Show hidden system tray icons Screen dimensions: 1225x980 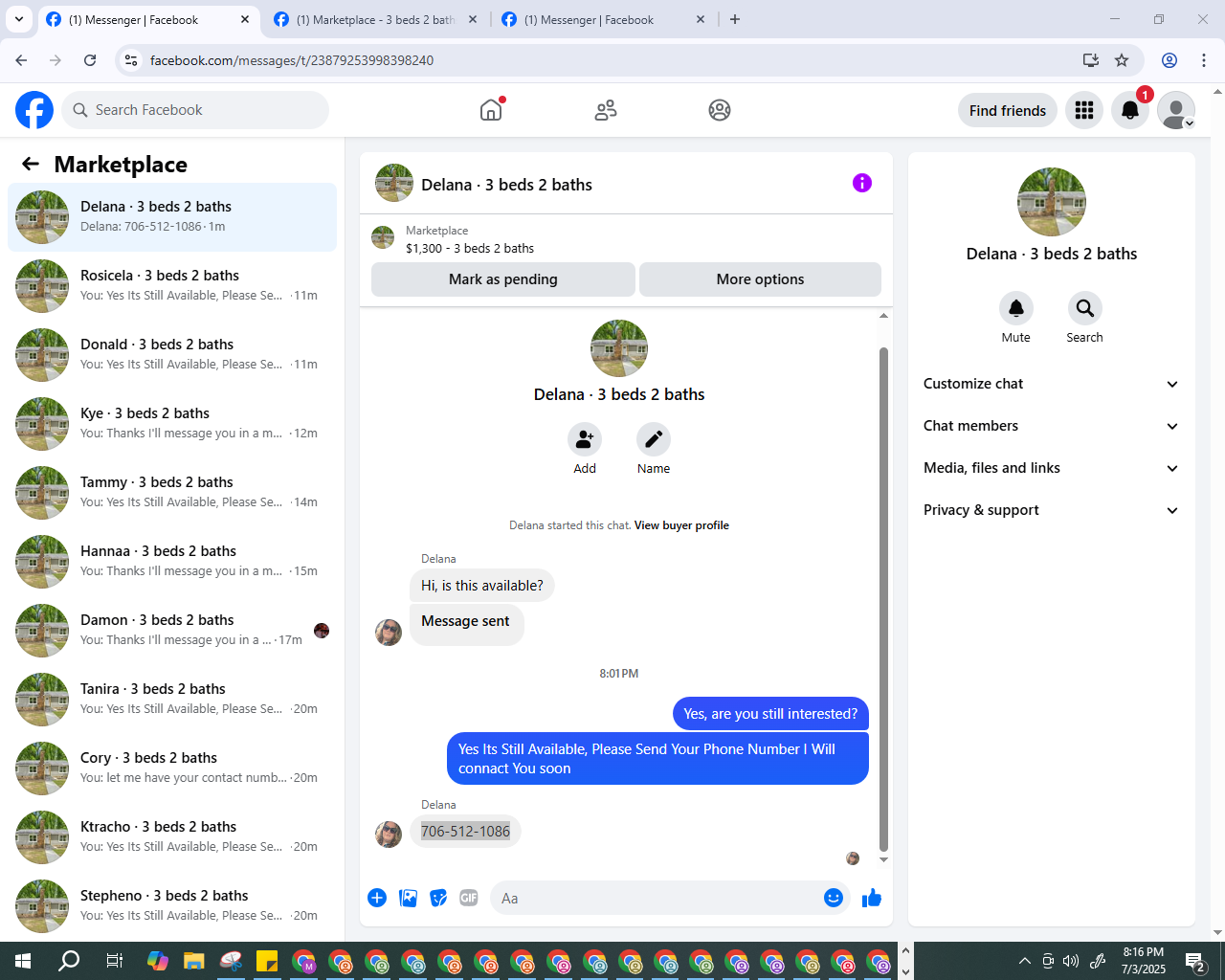[1025, 961]
